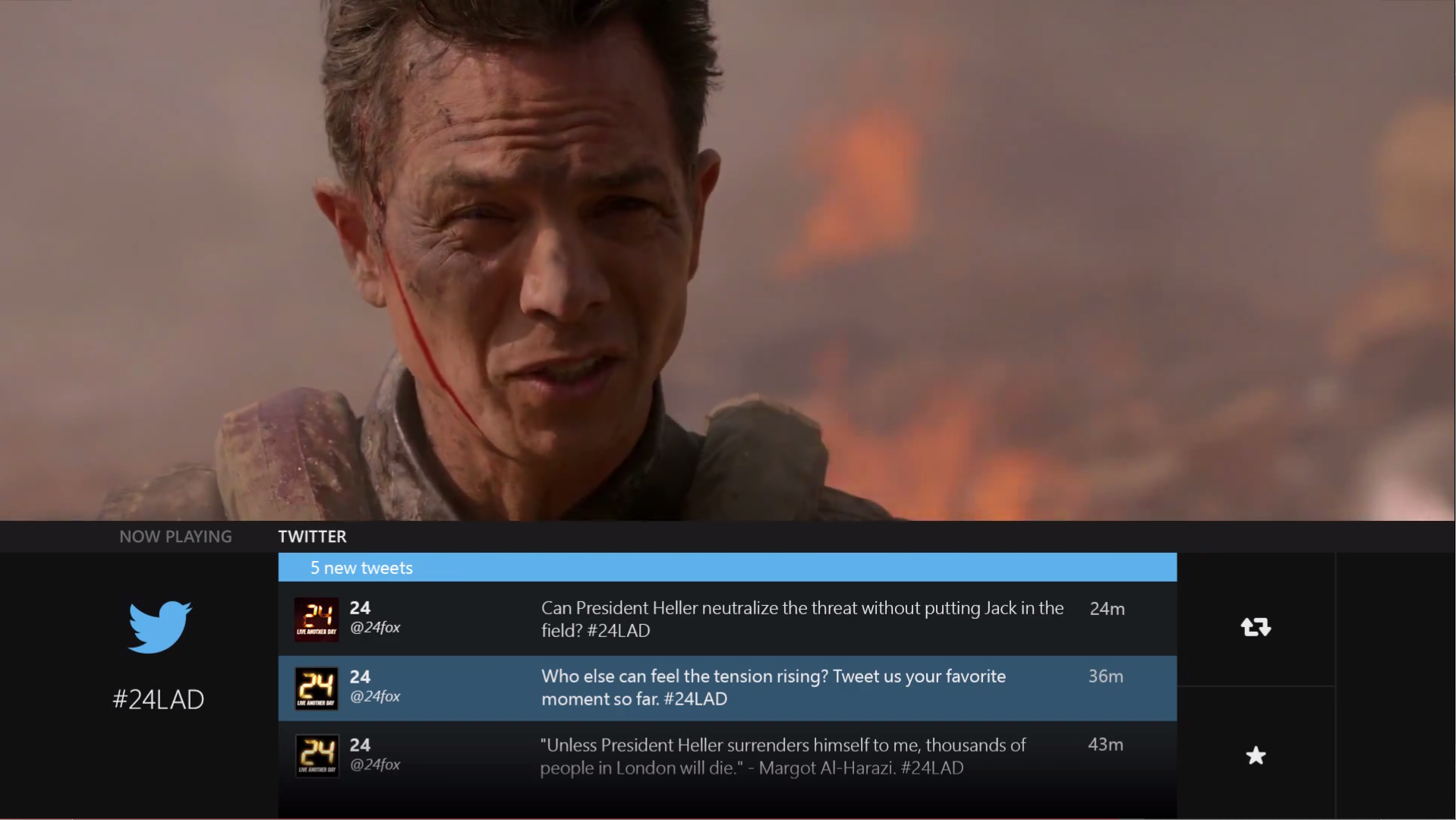Select tweet 'Who else can feel the tension rising'

727,688
